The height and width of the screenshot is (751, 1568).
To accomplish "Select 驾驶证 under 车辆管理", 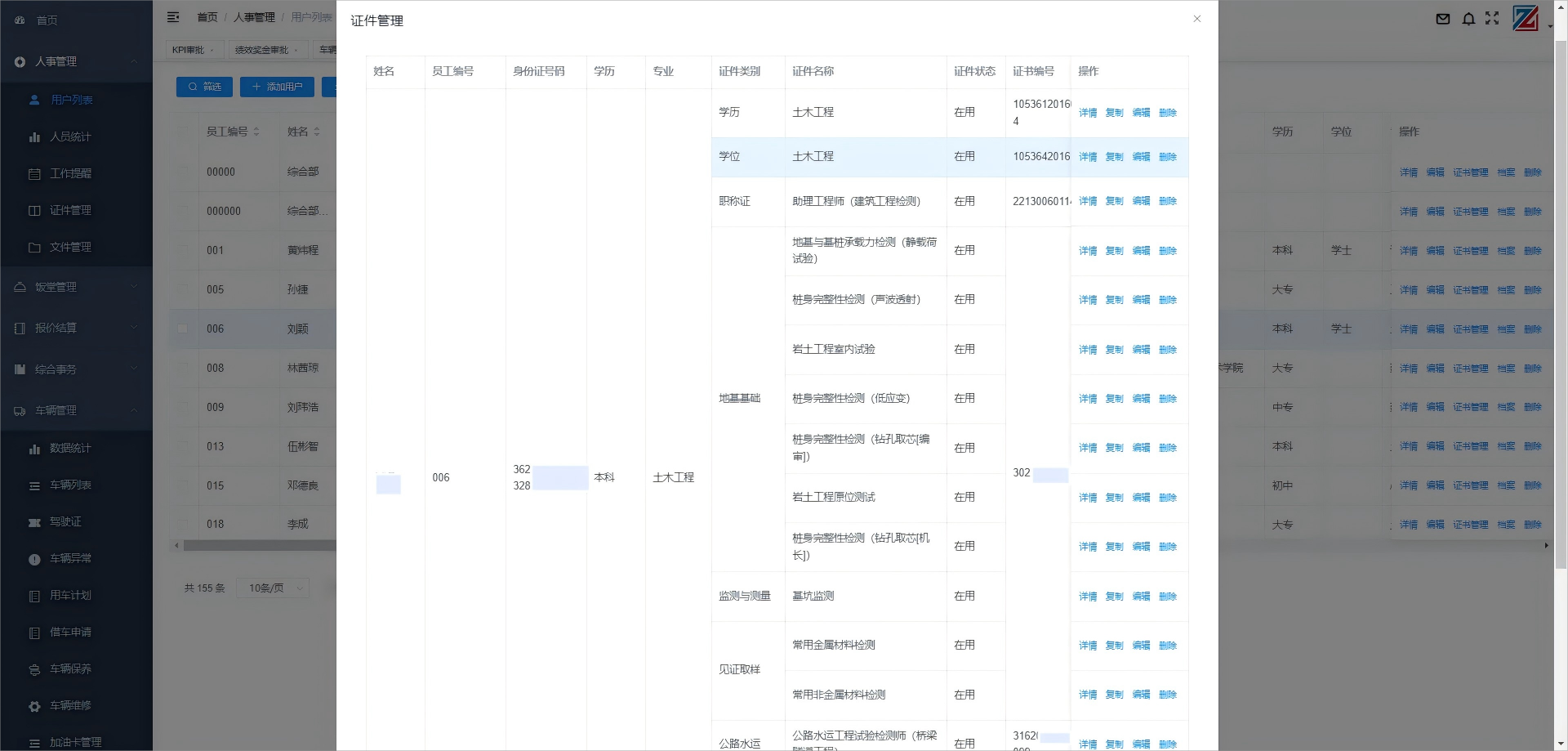I will coord(69,521).
